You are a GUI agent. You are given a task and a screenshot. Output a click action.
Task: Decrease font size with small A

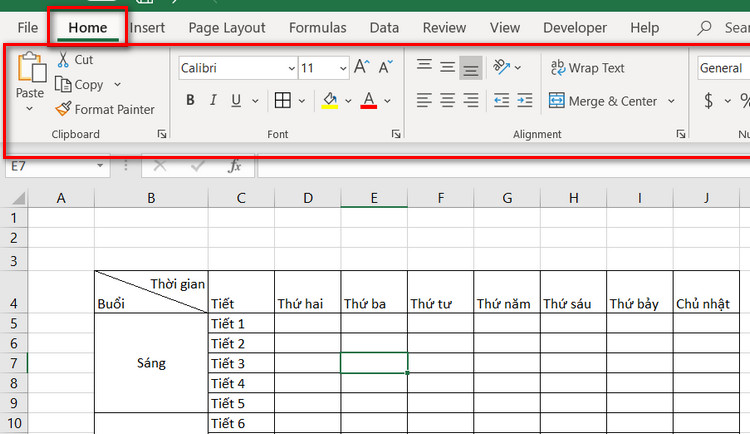click(386, 67)
